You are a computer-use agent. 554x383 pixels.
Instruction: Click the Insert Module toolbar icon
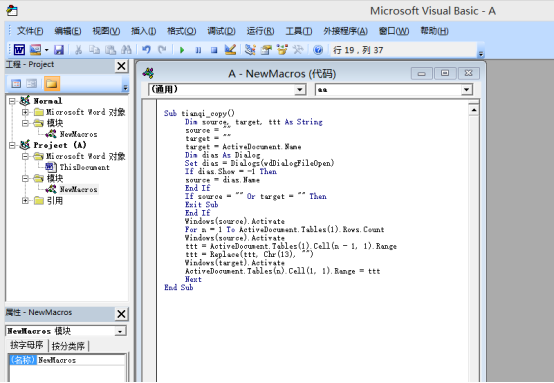tap(35, 50)
